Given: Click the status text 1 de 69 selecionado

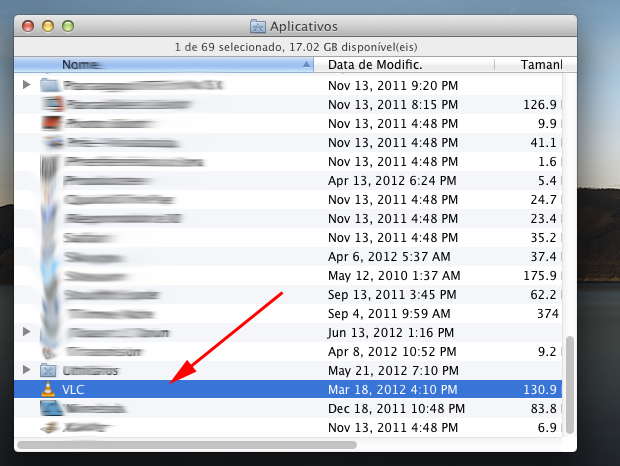Looking at the screenshot, I should [230, 47].
